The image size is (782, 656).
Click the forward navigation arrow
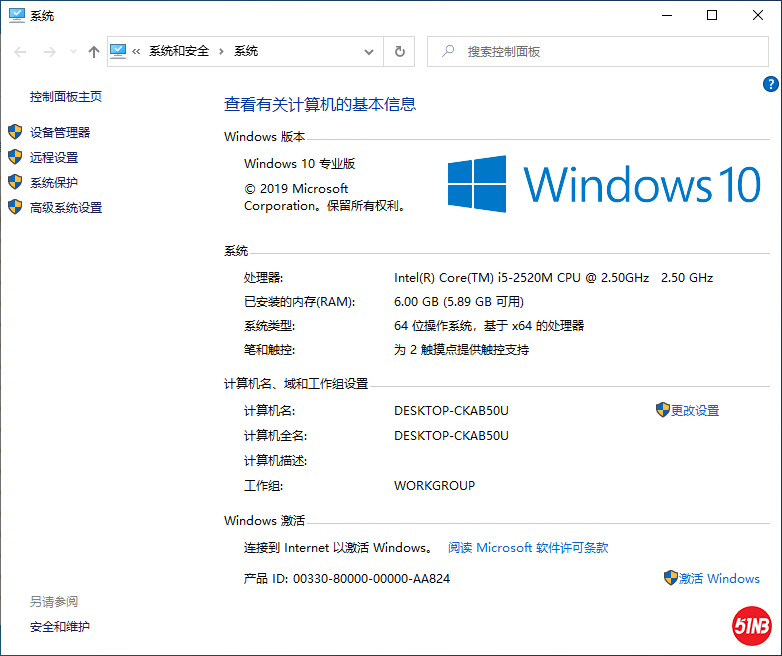point(50,52)
